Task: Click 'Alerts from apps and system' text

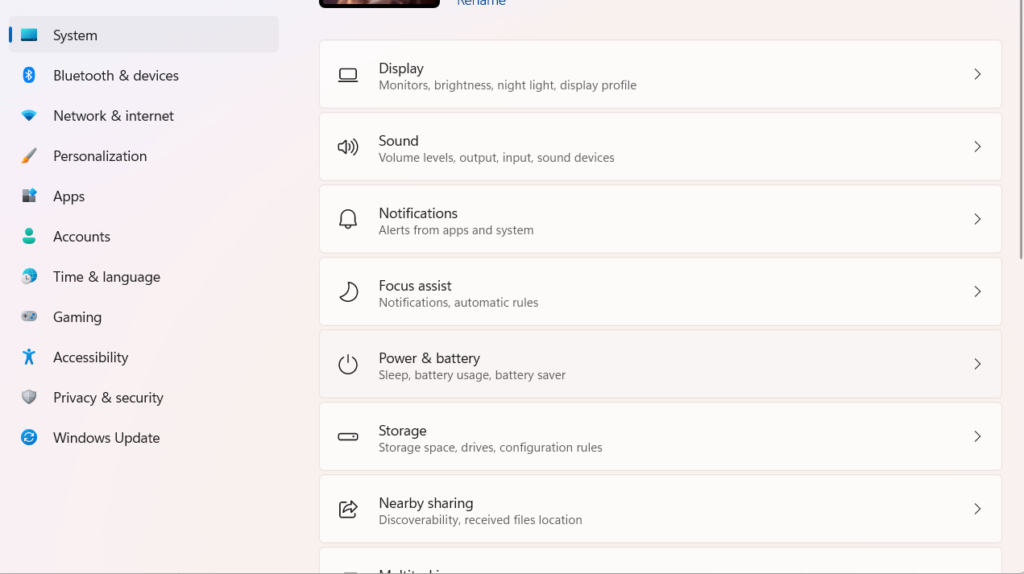Action: pyautogui.click(x=456, y=230)
